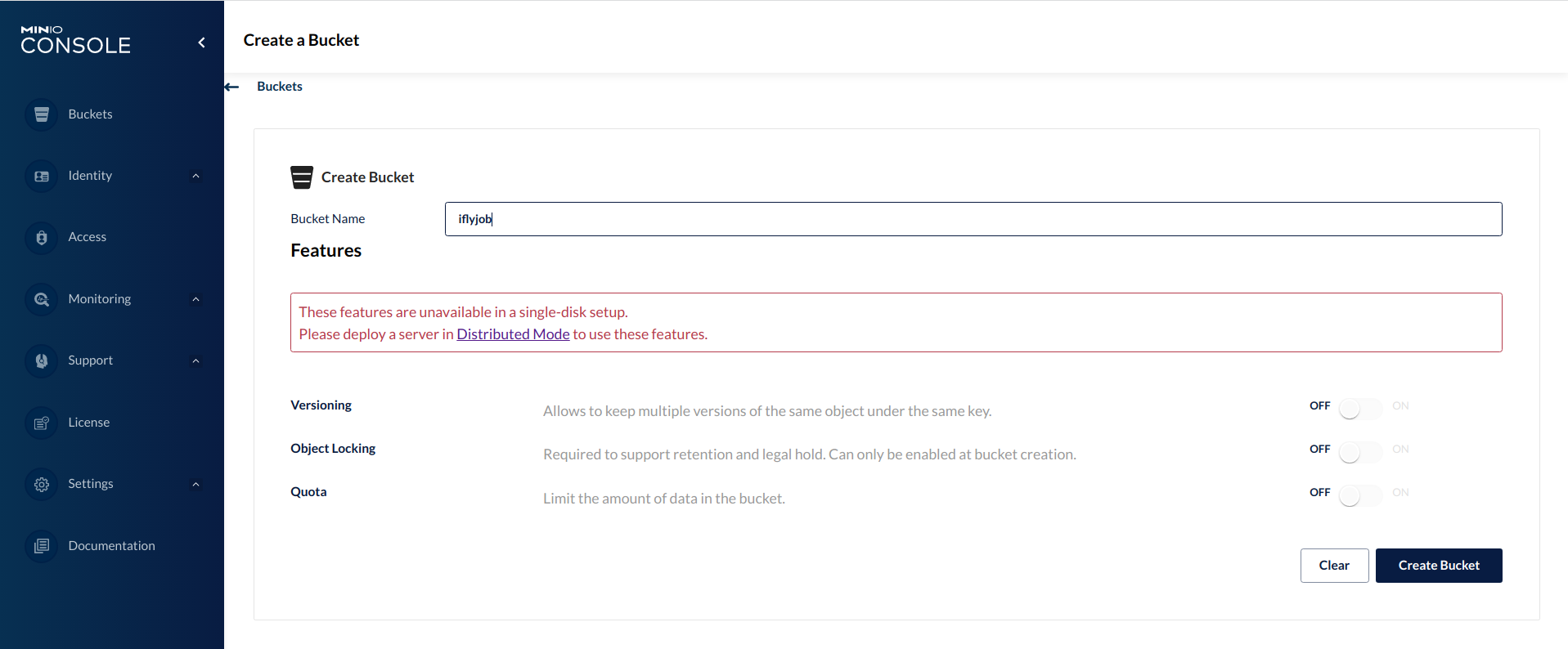Expand the Monitoring submenu chevron
This screenshot has height=649, width=1568.
pyautogui.click(x=195, y=299)
